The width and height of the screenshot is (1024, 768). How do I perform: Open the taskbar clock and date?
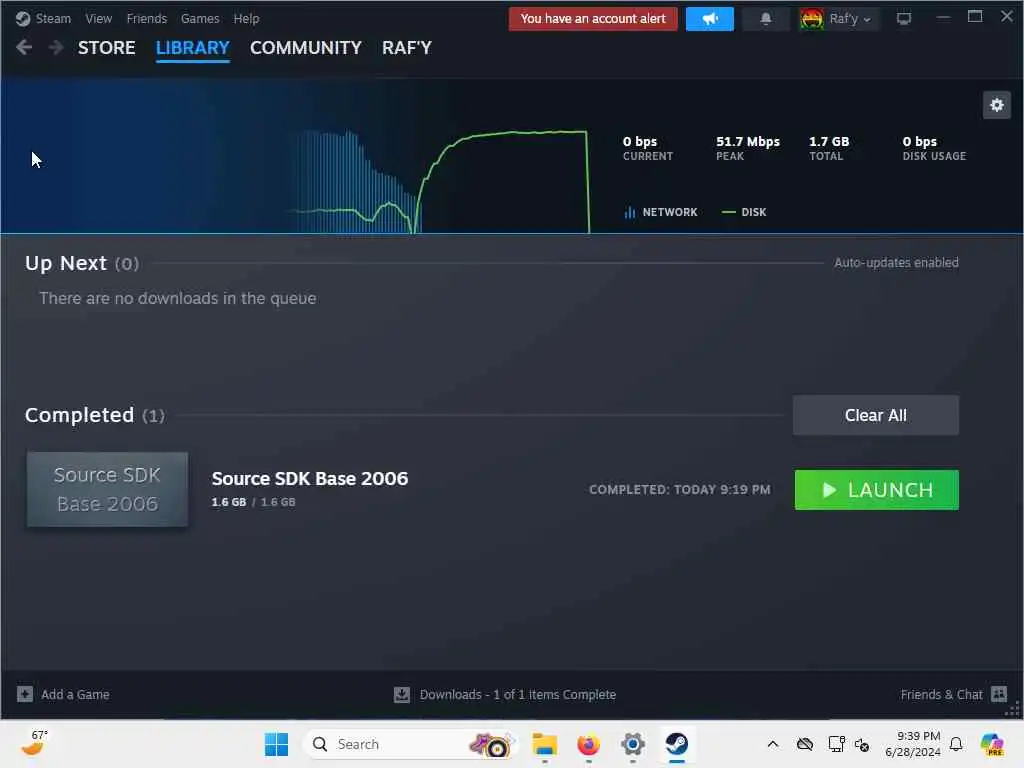tap(912, 744)
